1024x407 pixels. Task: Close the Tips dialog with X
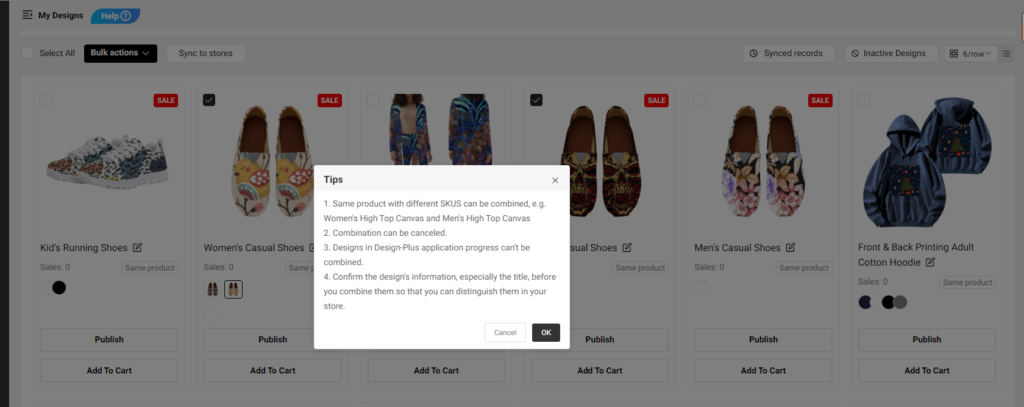pos(555,180)
